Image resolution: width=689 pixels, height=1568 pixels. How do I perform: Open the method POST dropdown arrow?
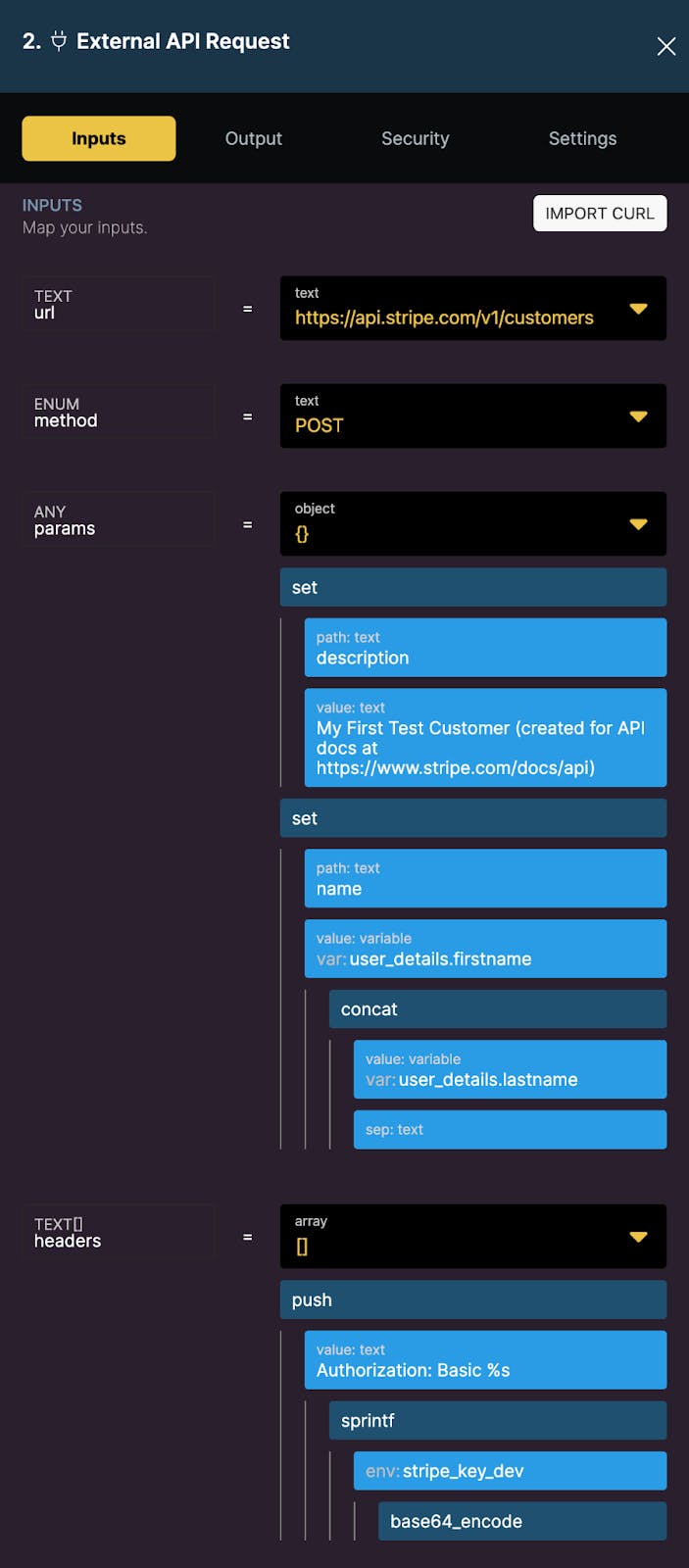(x=638, y=416)
